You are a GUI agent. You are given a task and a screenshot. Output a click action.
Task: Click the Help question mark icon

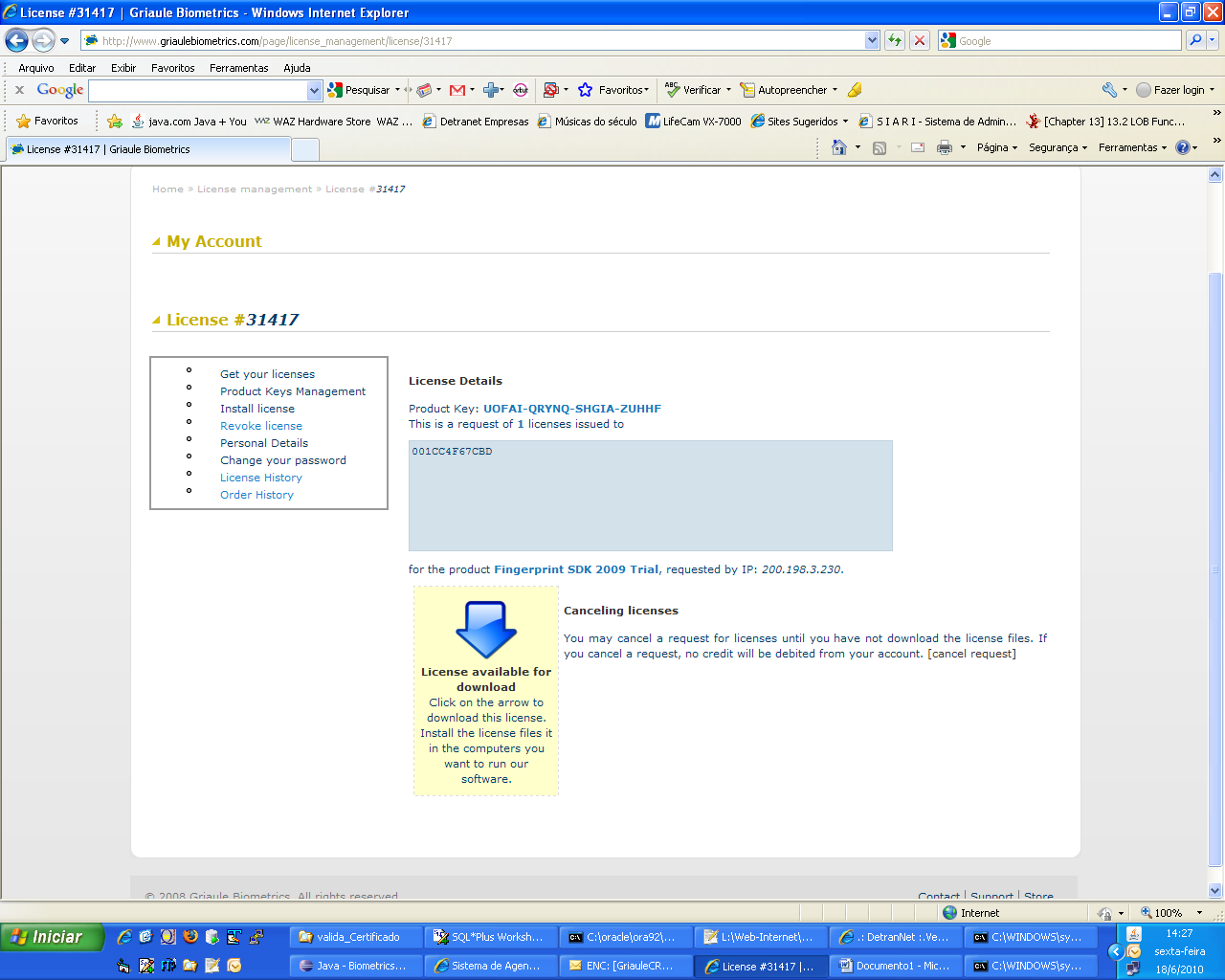[1183, 147]
